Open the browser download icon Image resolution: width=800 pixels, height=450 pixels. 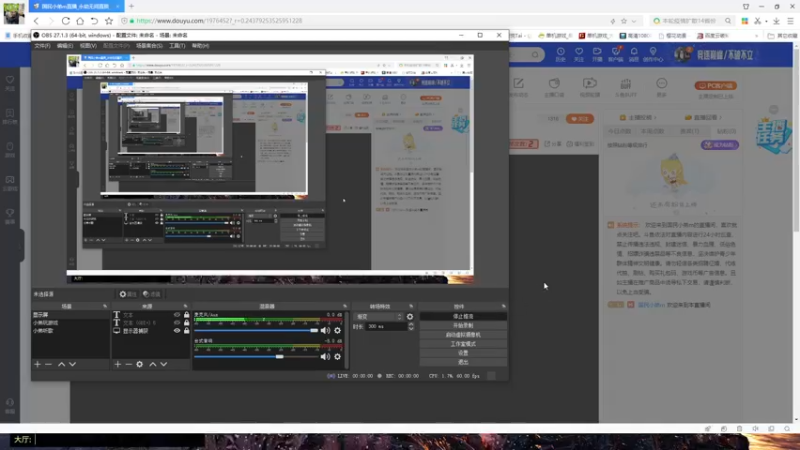(776, 21)
